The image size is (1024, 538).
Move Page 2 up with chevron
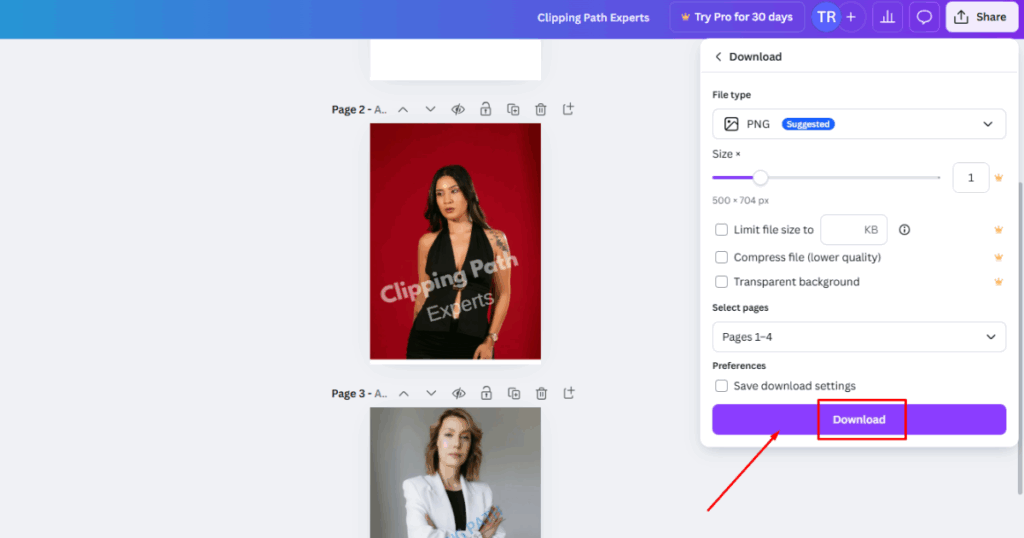pyautogui.click(x=403, y=110)
